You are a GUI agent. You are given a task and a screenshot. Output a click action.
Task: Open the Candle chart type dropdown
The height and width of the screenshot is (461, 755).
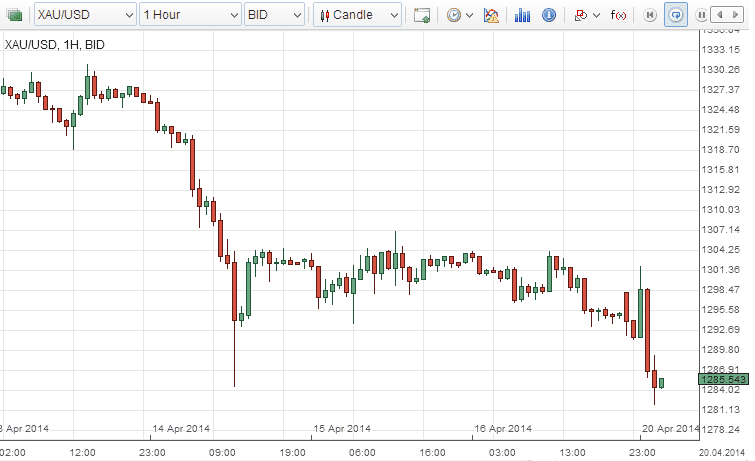point(357,15)
